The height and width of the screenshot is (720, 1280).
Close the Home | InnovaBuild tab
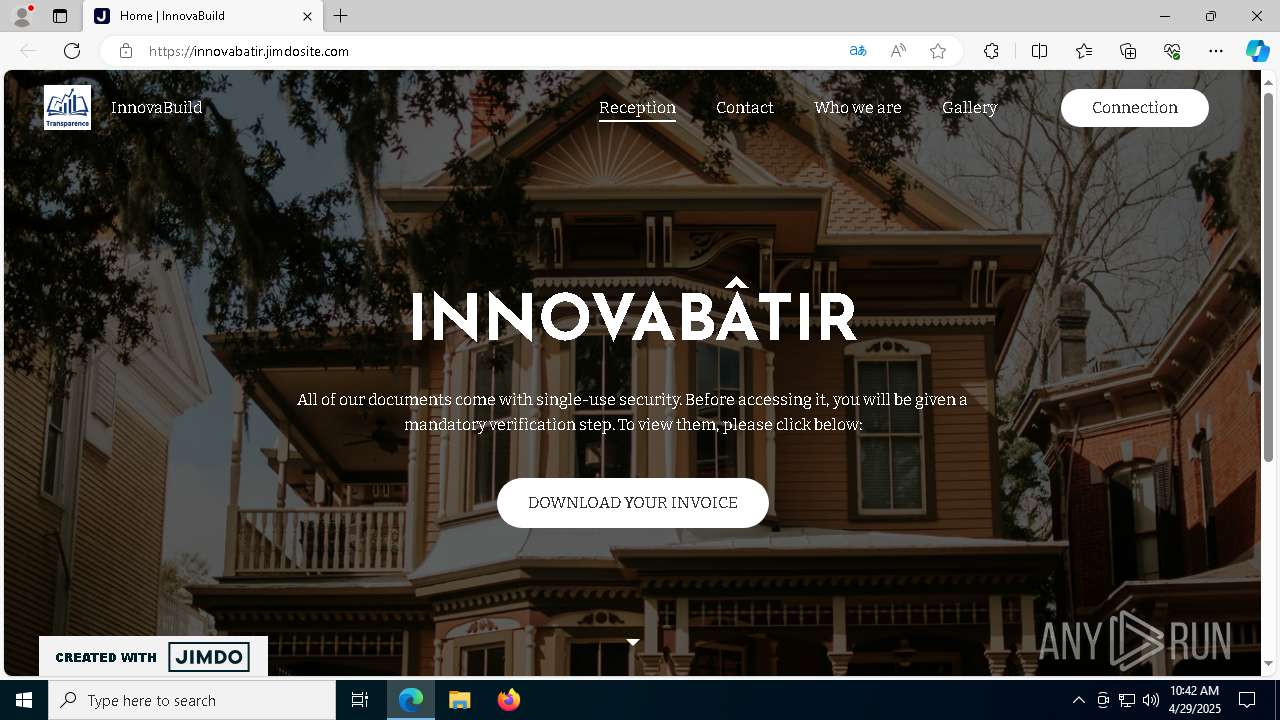pos(308,16)
